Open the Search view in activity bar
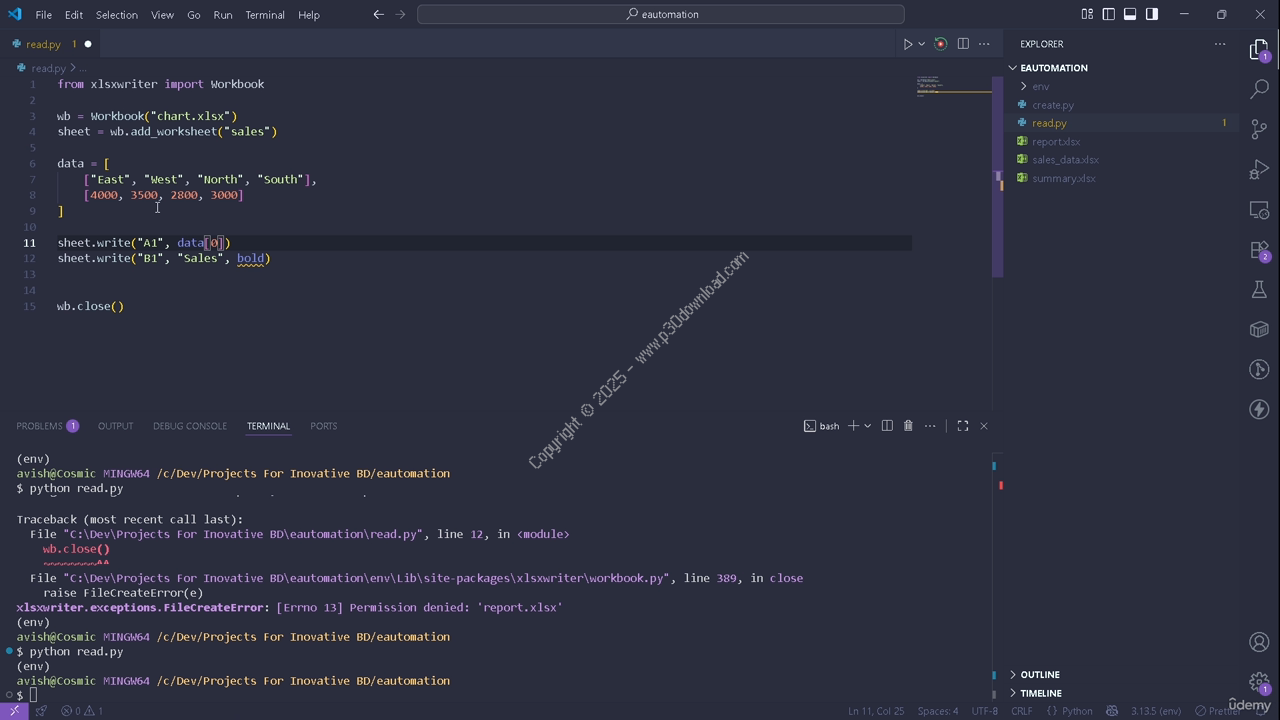 pos(1259,90)
